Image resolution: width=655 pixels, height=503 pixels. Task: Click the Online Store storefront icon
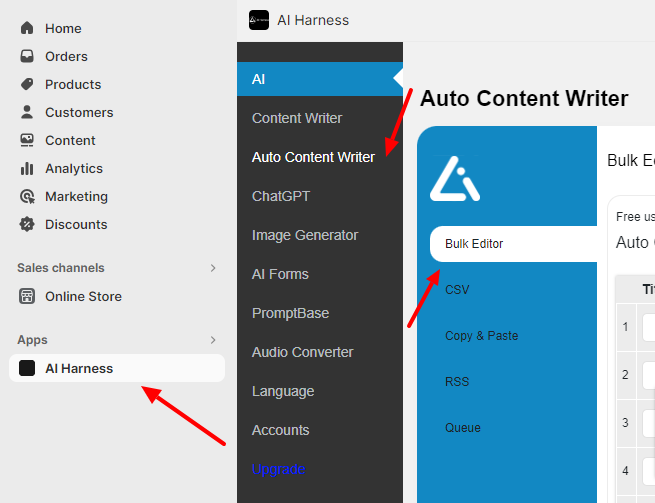coord(27,296)
